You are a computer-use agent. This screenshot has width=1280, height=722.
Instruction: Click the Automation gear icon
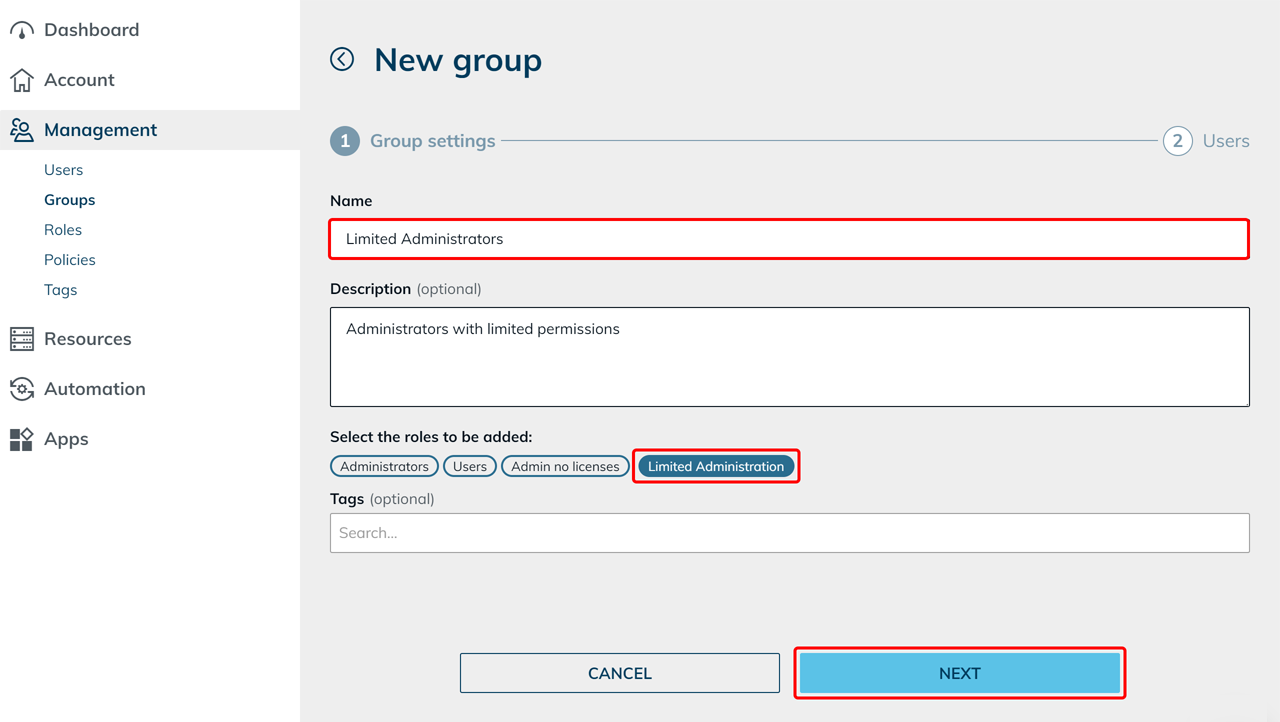tap(21, 389)
